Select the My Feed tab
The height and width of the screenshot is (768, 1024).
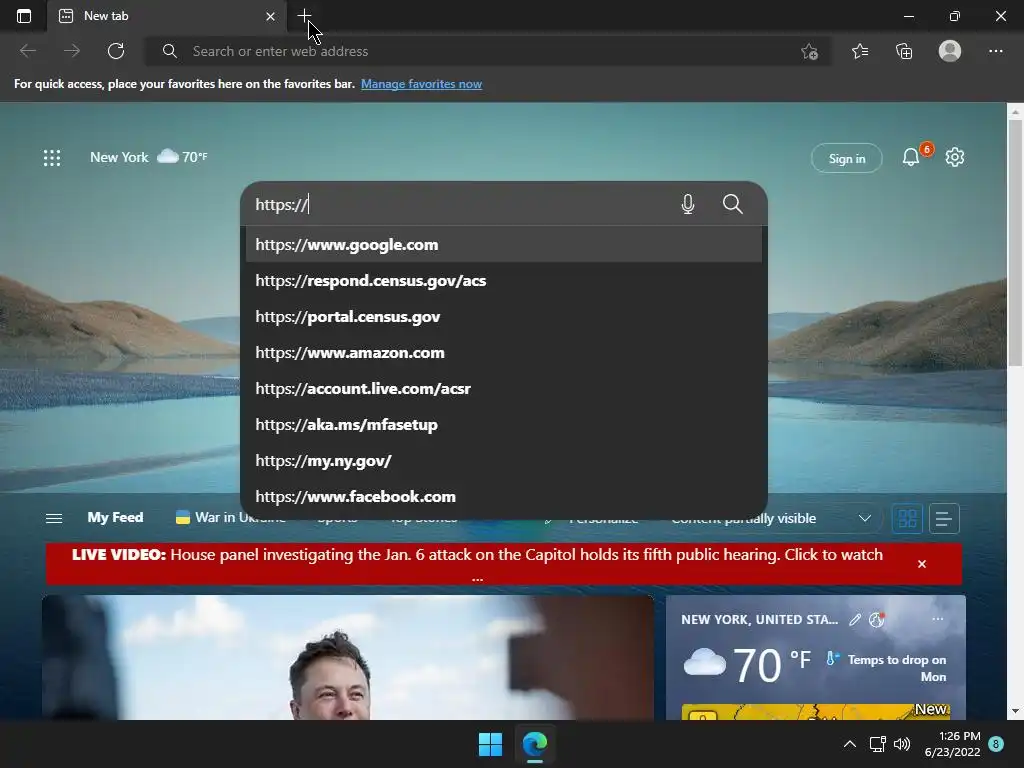click(x=116, y=517)
